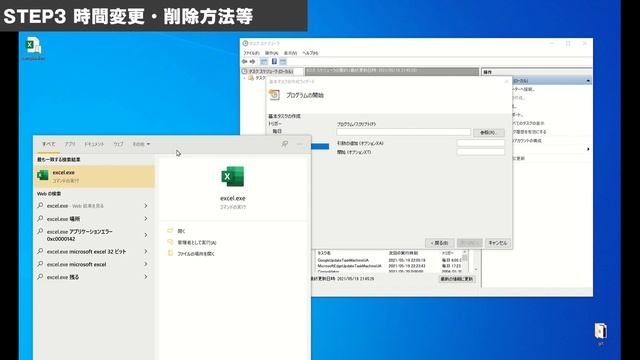Screen dimensions: 640x360
Task: Open the 表示 menu in Task Scheduler
Action: (x=290, y=53)
